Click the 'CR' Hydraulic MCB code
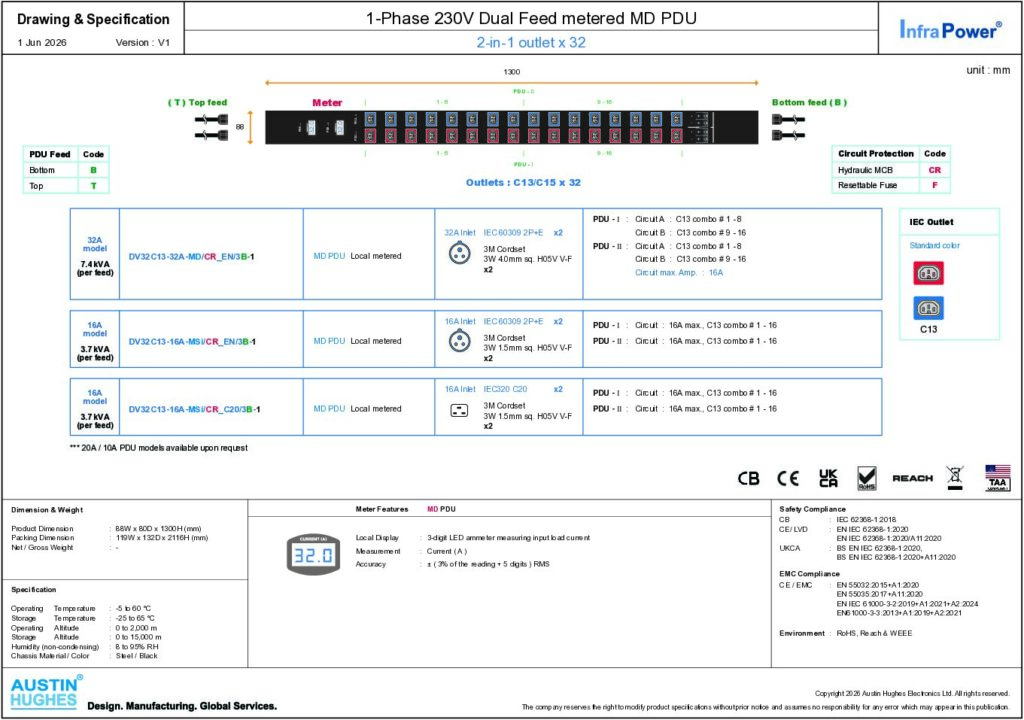The height and width of the screenshot is (720, 1024). [x=935, y=170]
